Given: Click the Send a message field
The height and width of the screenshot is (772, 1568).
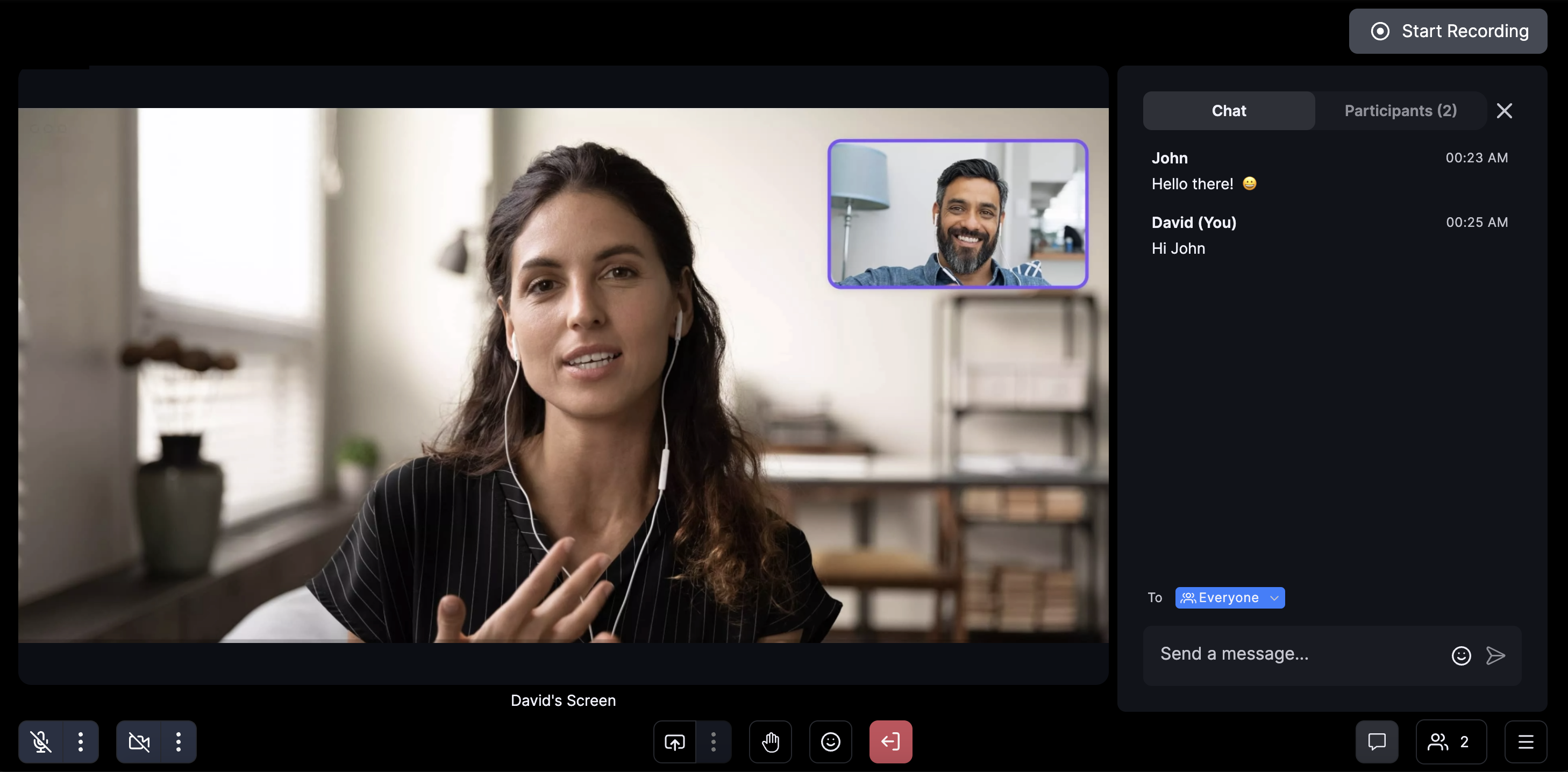Looking at the screenshot, I should pos(1296,654).
